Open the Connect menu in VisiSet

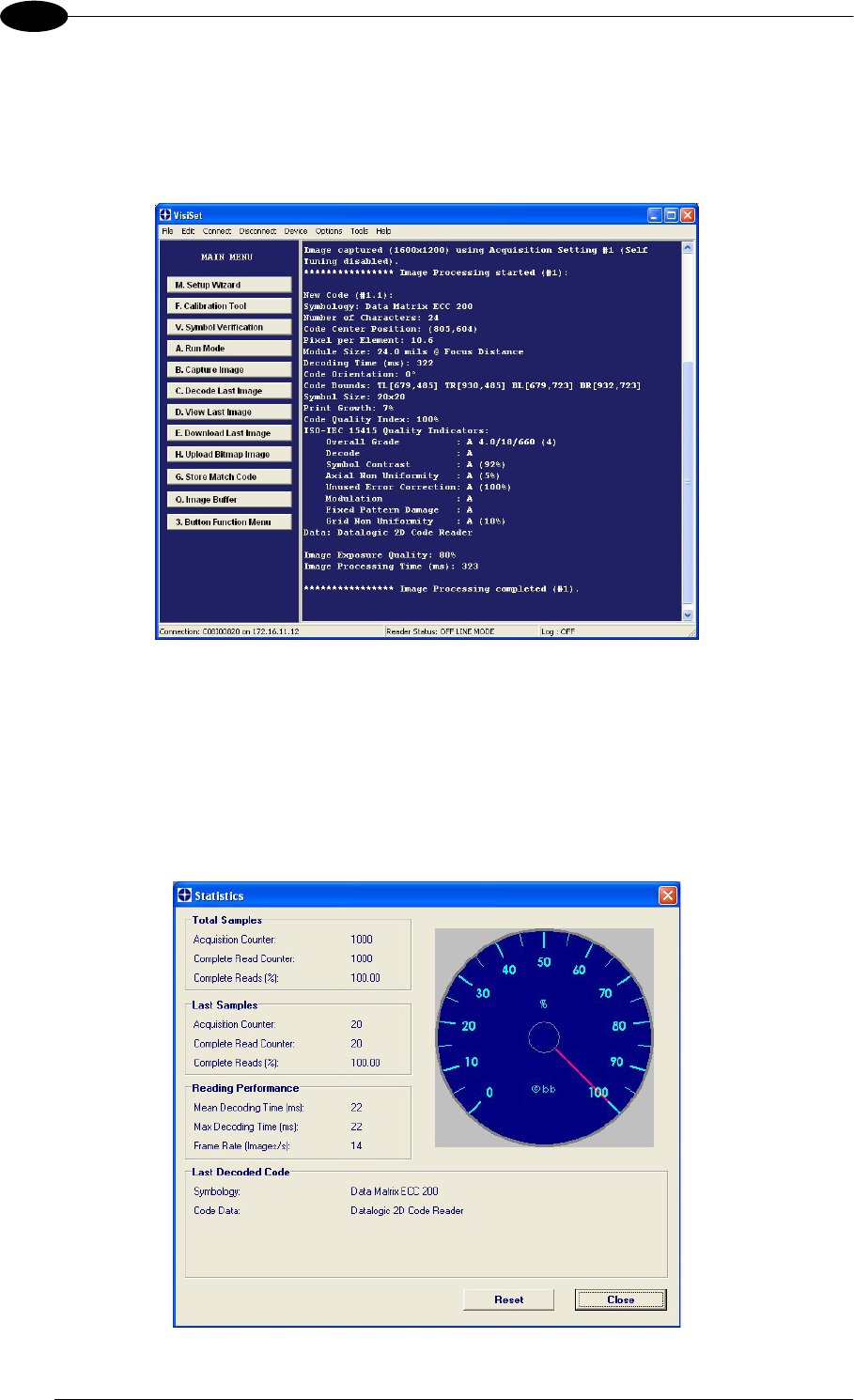pyautogui.click(x=217, y=231)
